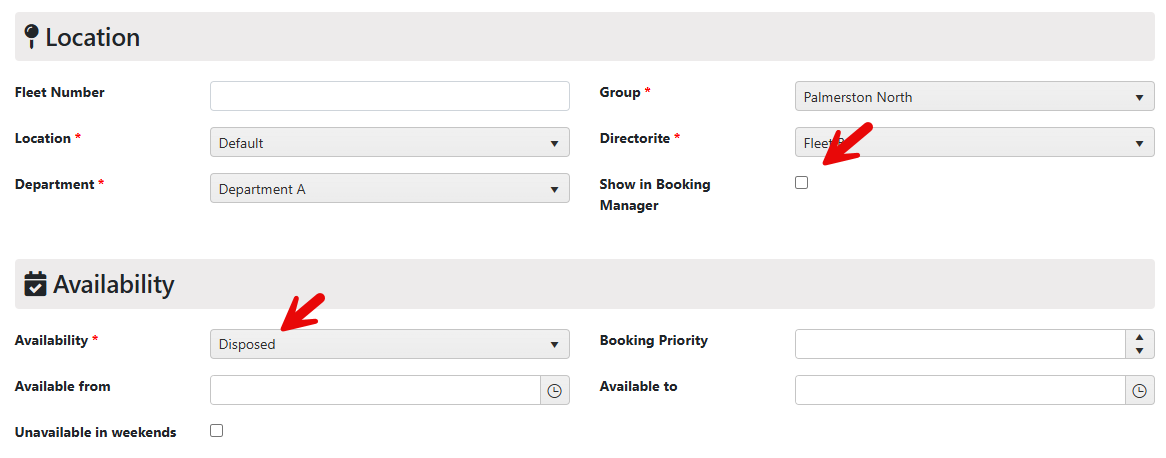Click the Available to date field
Screen dimensions: 1166x458
(x=960, y=390)
